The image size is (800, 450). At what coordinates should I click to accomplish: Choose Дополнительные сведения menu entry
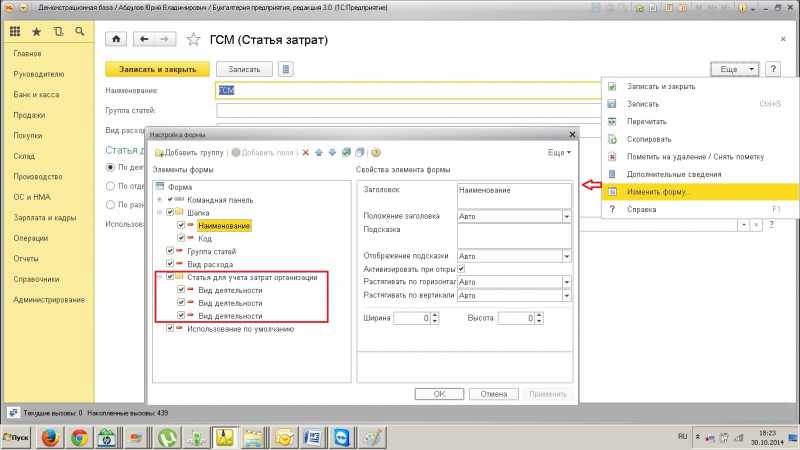point(700,174)
